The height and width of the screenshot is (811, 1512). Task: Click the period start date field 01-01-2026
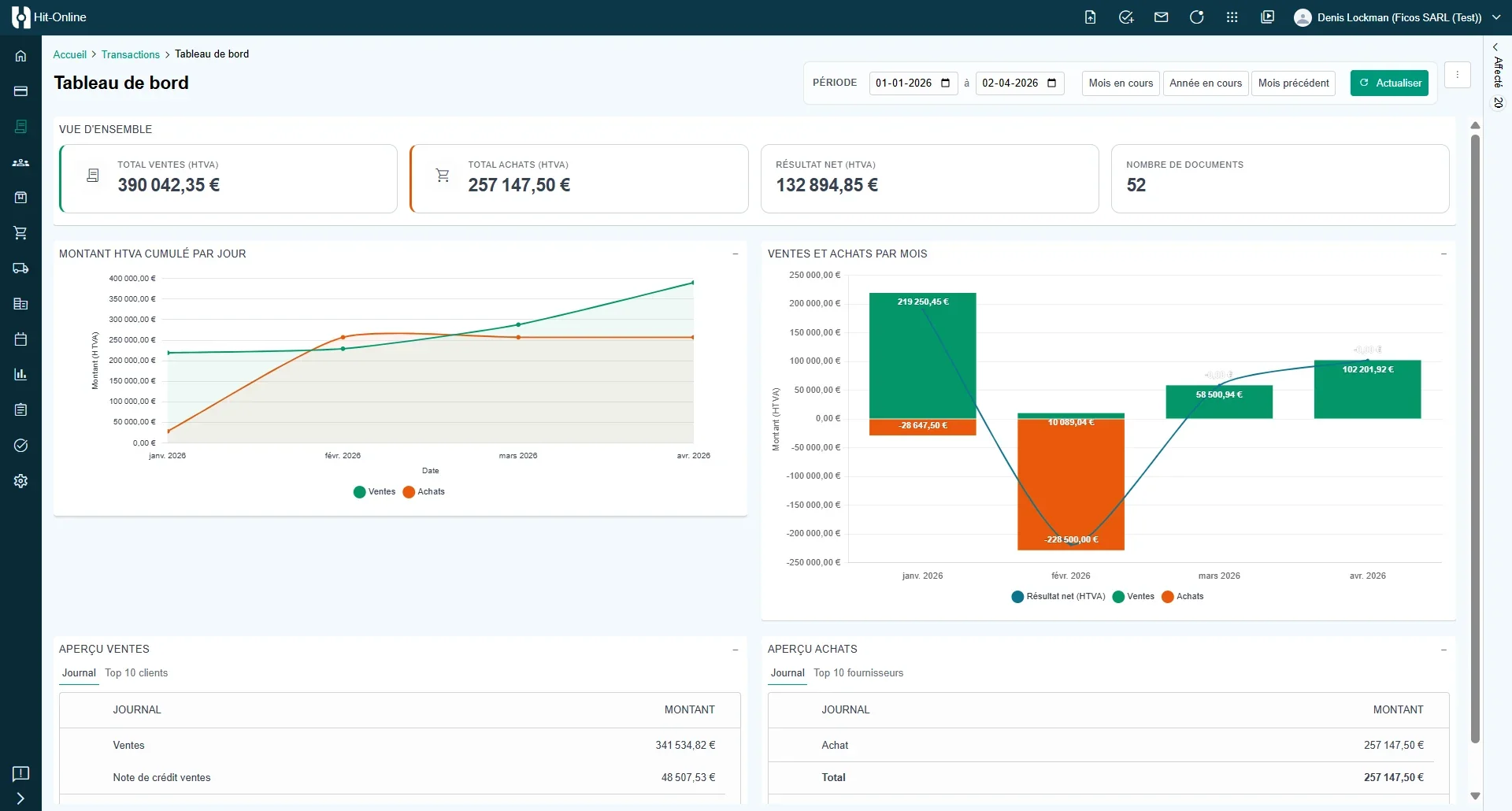coord(913,83)
